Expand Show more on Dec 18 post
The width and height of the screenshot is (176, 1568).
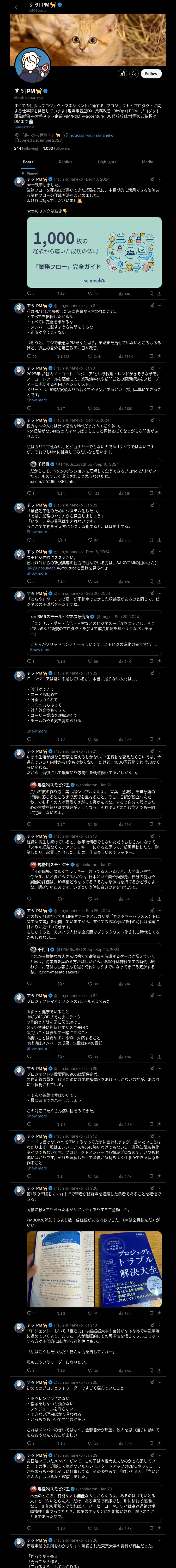point(37,573)
